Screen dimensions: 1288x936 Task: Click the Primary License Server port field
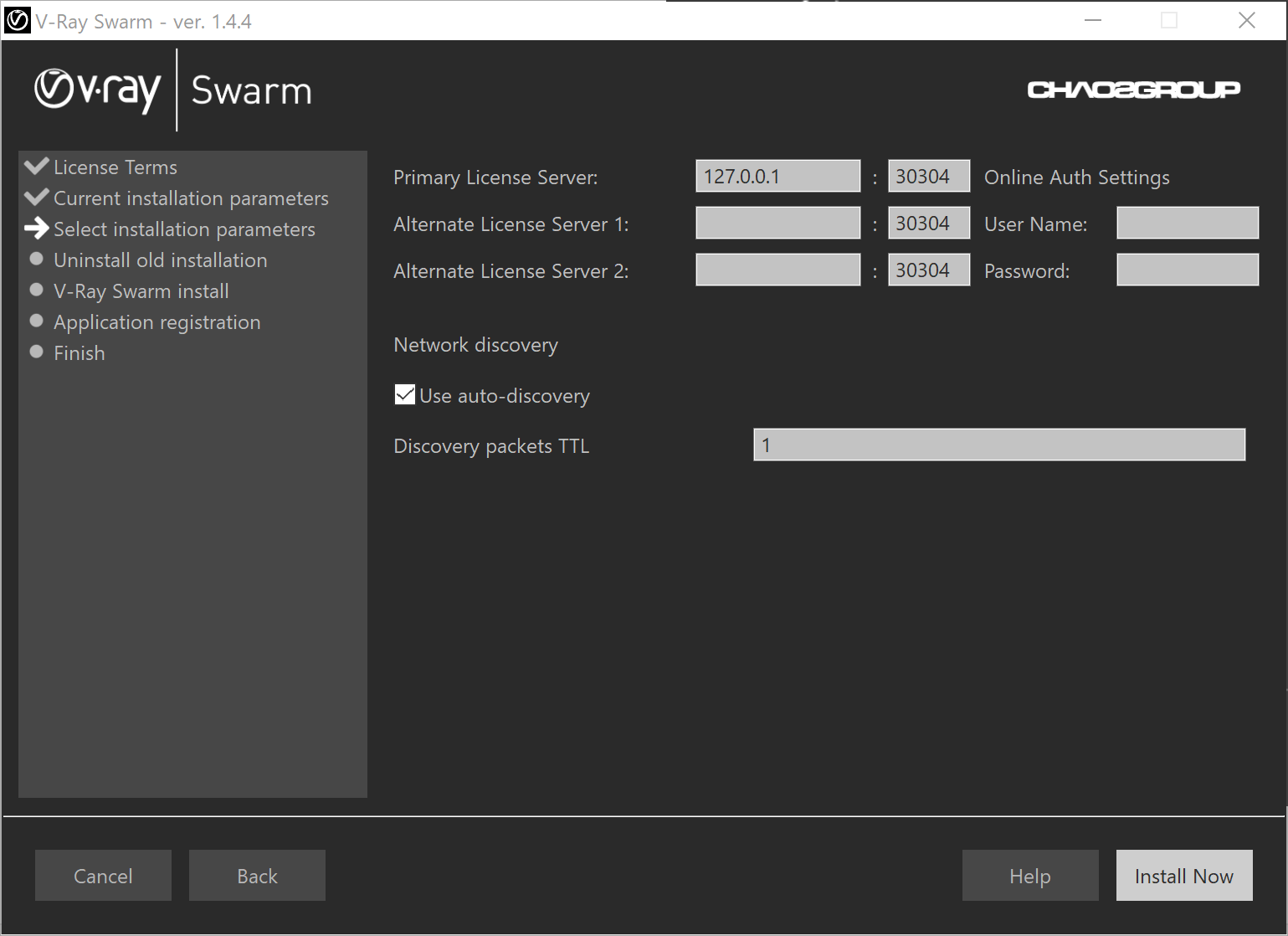pyautogui.click(x=929, y=177)
